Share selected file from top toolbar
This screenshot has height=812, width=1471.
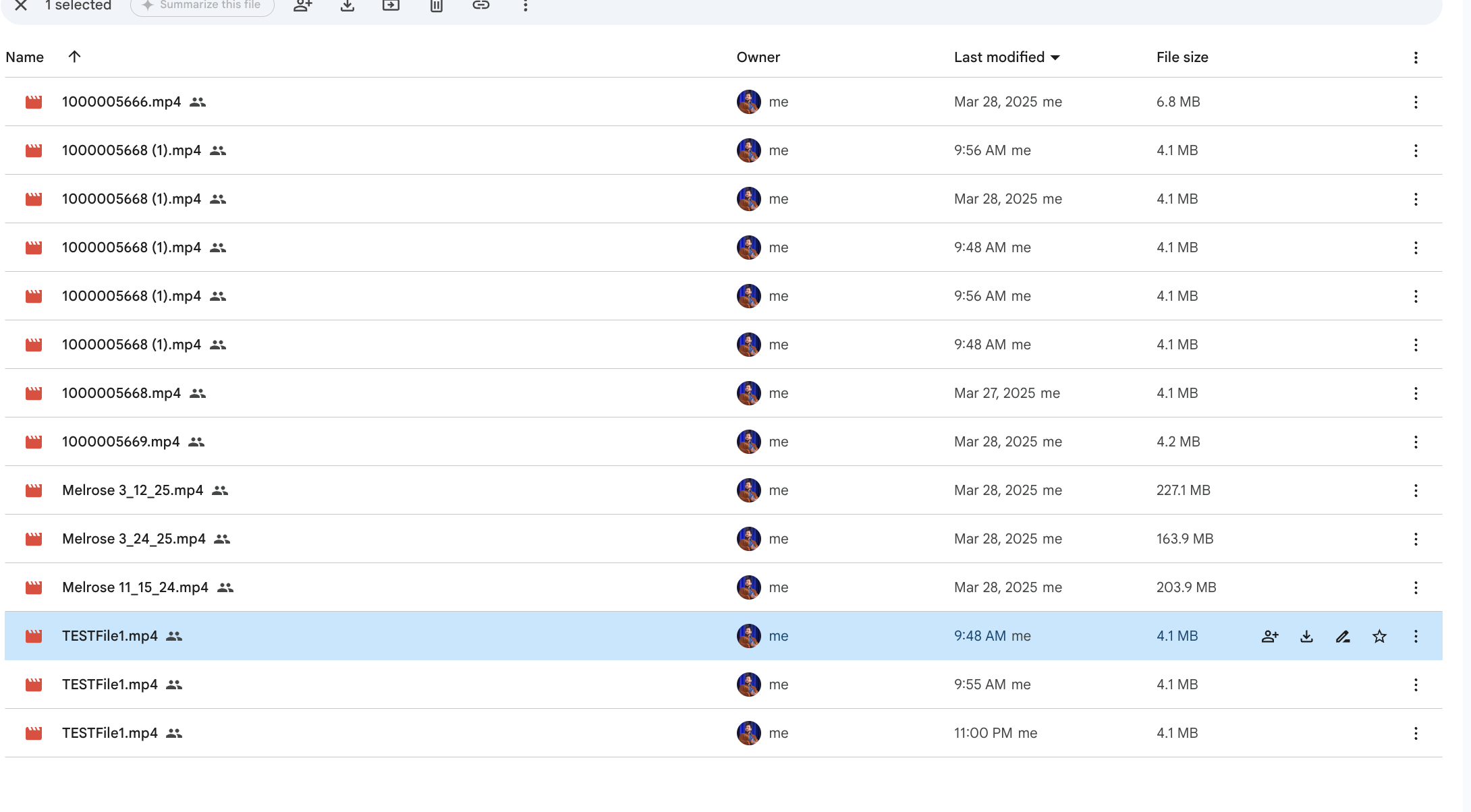(x=303, y=5)
